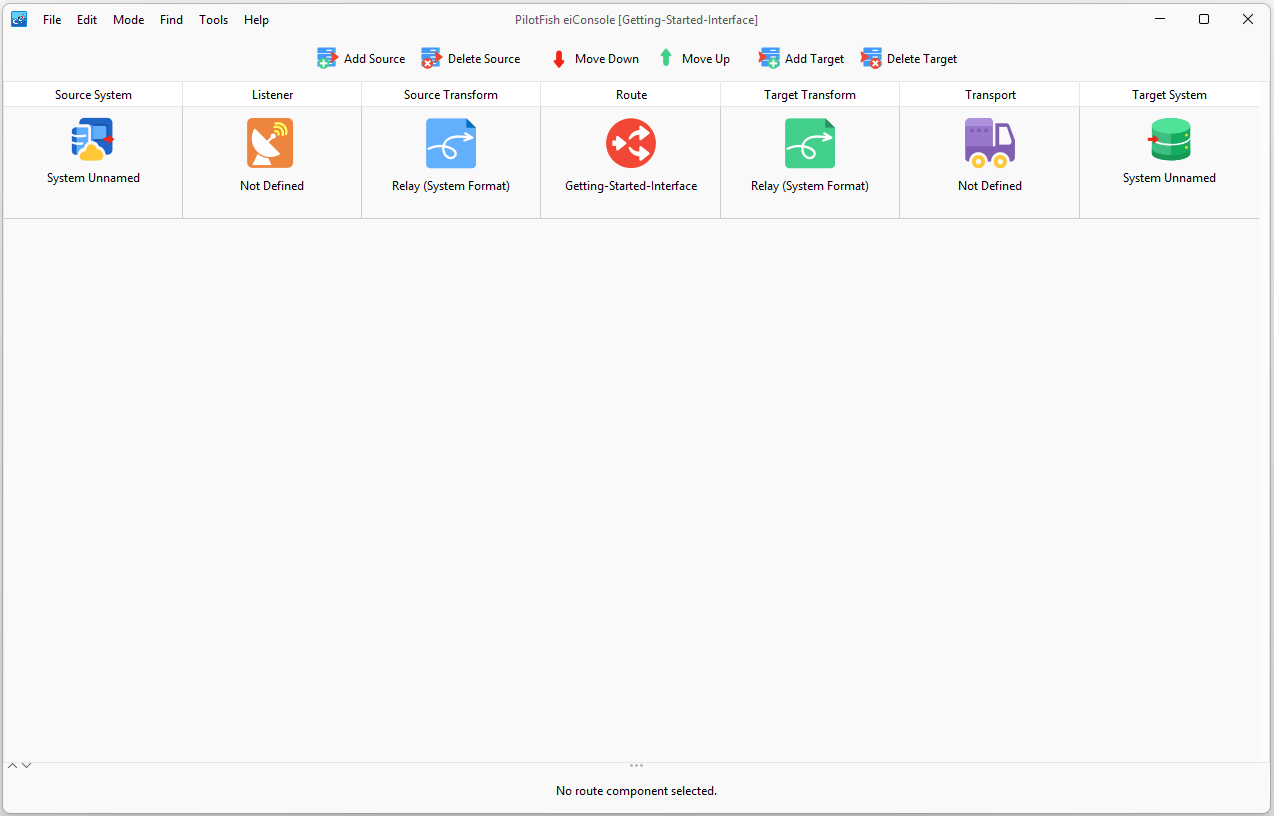The image size is (1274, 816).
Task: Minimize the eiConsole window
Action: [1160, 19]
